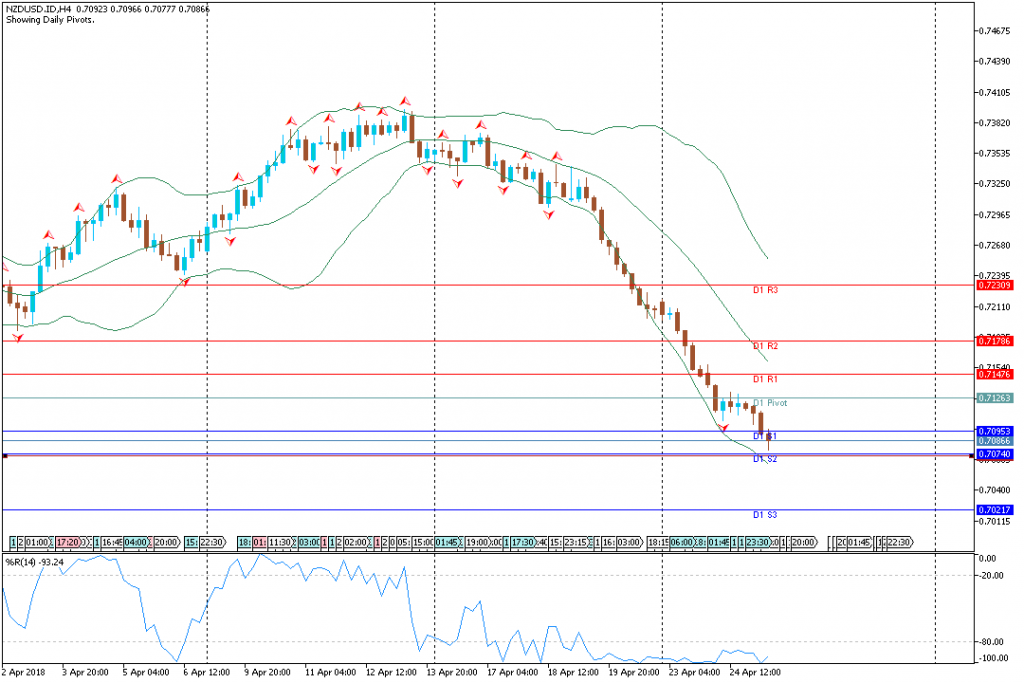The height and width of the screenshot is (683, 1024).
Task: Select the D1 R1 resistance line label
Action: 765,379
